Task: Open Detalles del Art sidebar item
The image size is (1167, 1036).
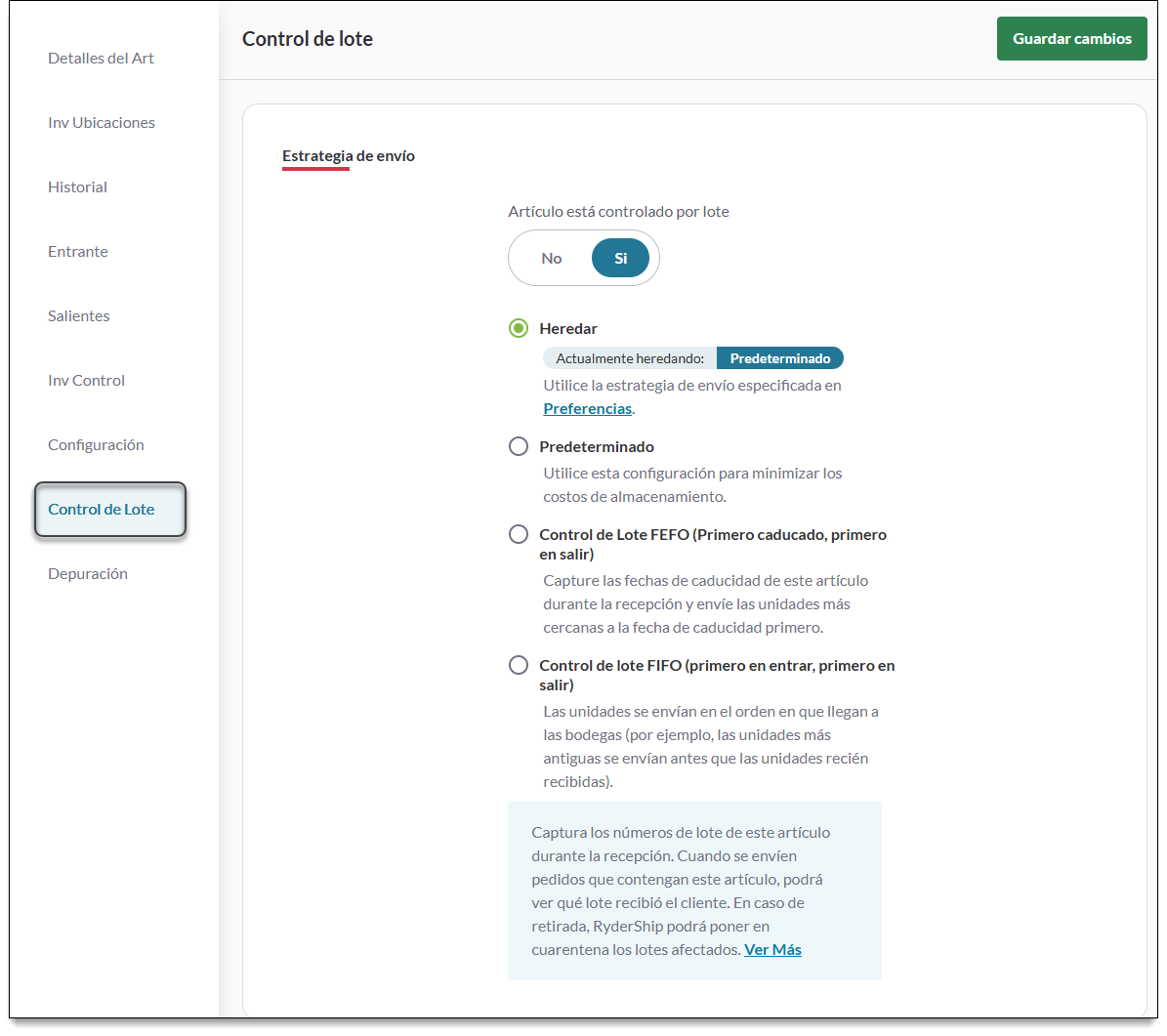Action: (x=101, y=59)
